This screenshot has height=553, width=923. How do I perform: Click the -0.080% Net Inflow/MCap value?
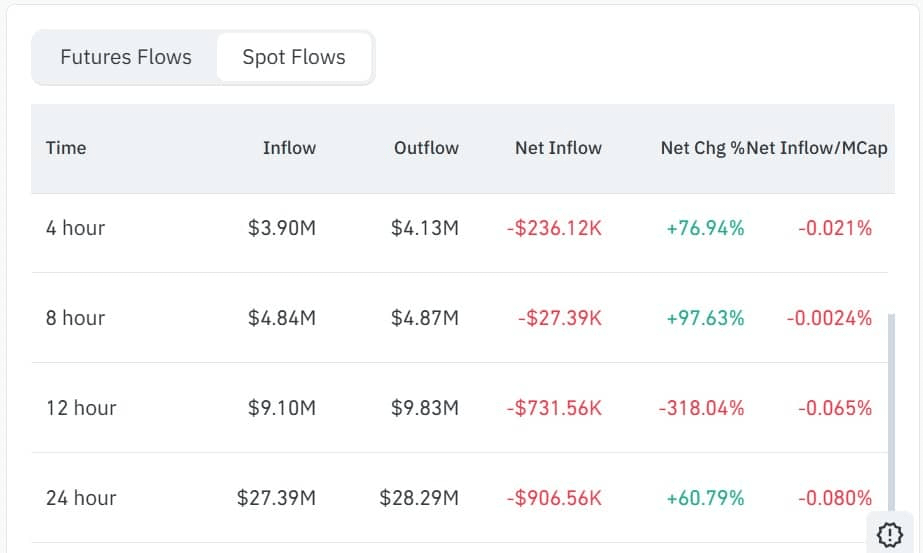[x=835, y=498]
